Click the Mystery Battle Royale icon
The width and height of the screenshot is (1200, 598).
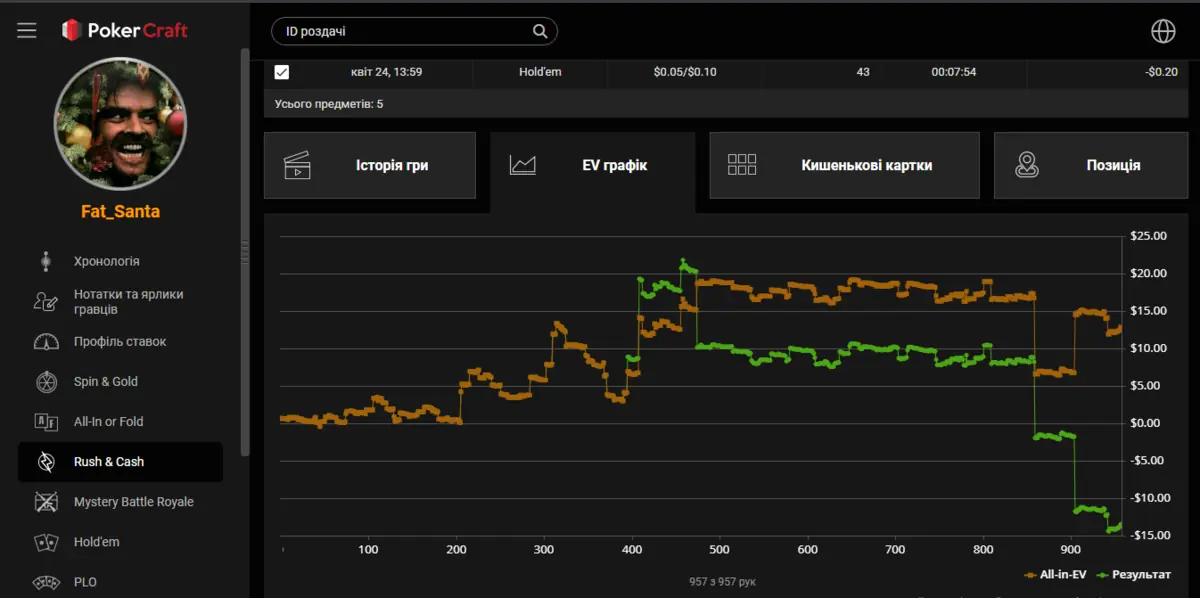(46, 502)
